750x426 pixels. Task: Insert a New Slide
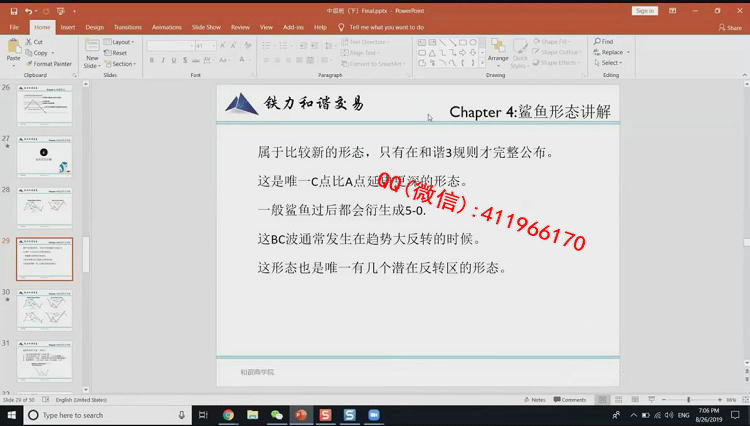pos(91,53)
